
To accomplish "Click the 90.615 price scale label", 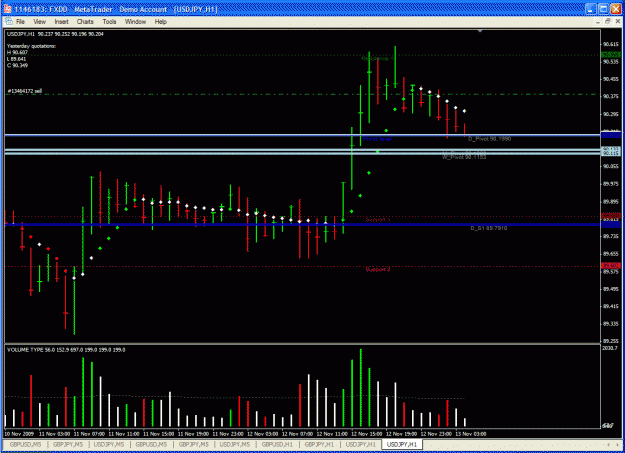I will click(x=611, y=44).
